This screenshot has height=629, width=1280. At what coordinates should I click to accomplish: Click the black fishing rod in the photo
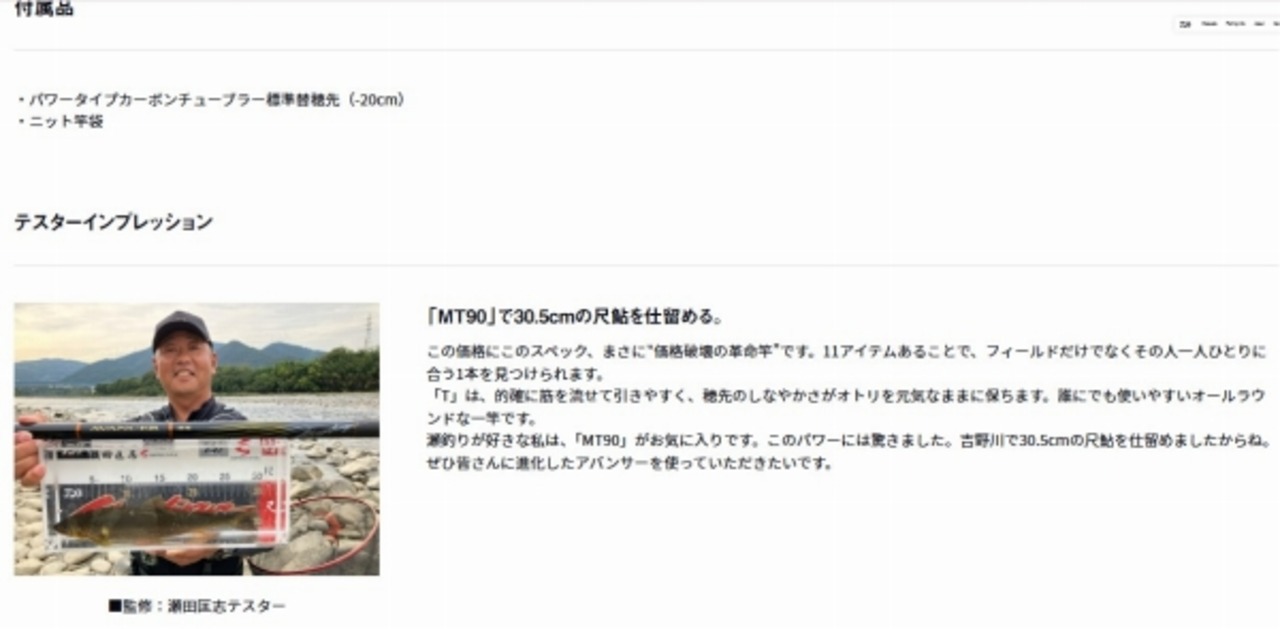click(x=196, y=431)
